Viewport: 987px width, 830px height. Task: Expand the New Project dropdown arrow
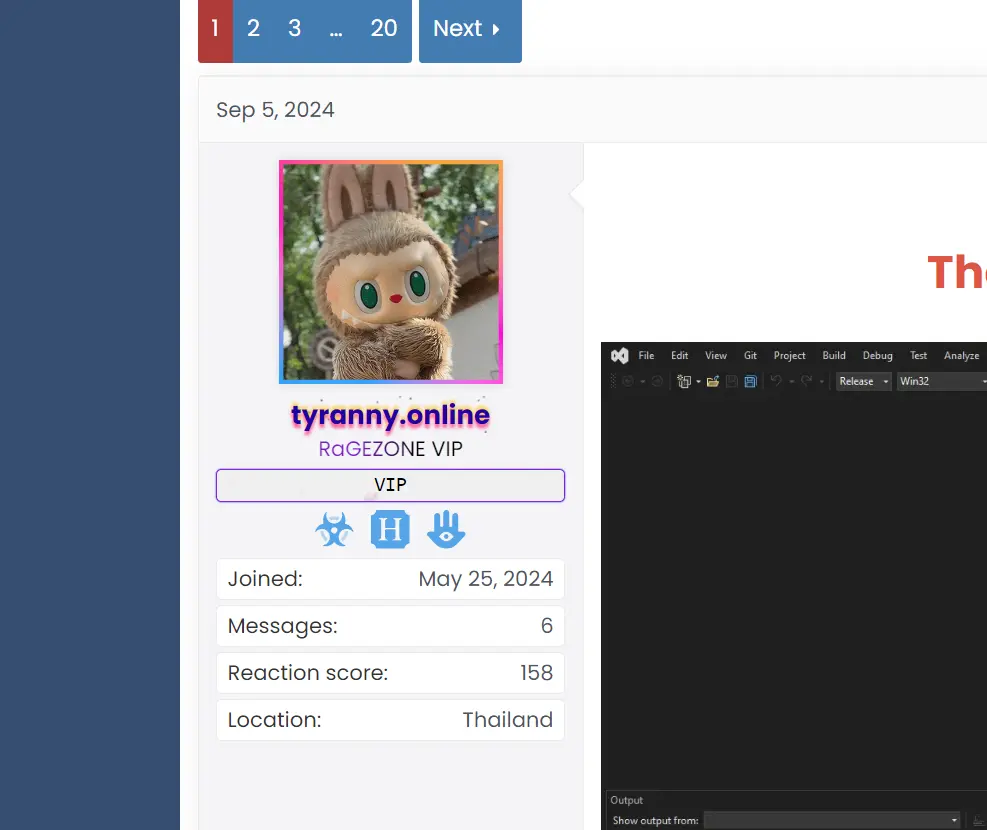tap(698, 382)
